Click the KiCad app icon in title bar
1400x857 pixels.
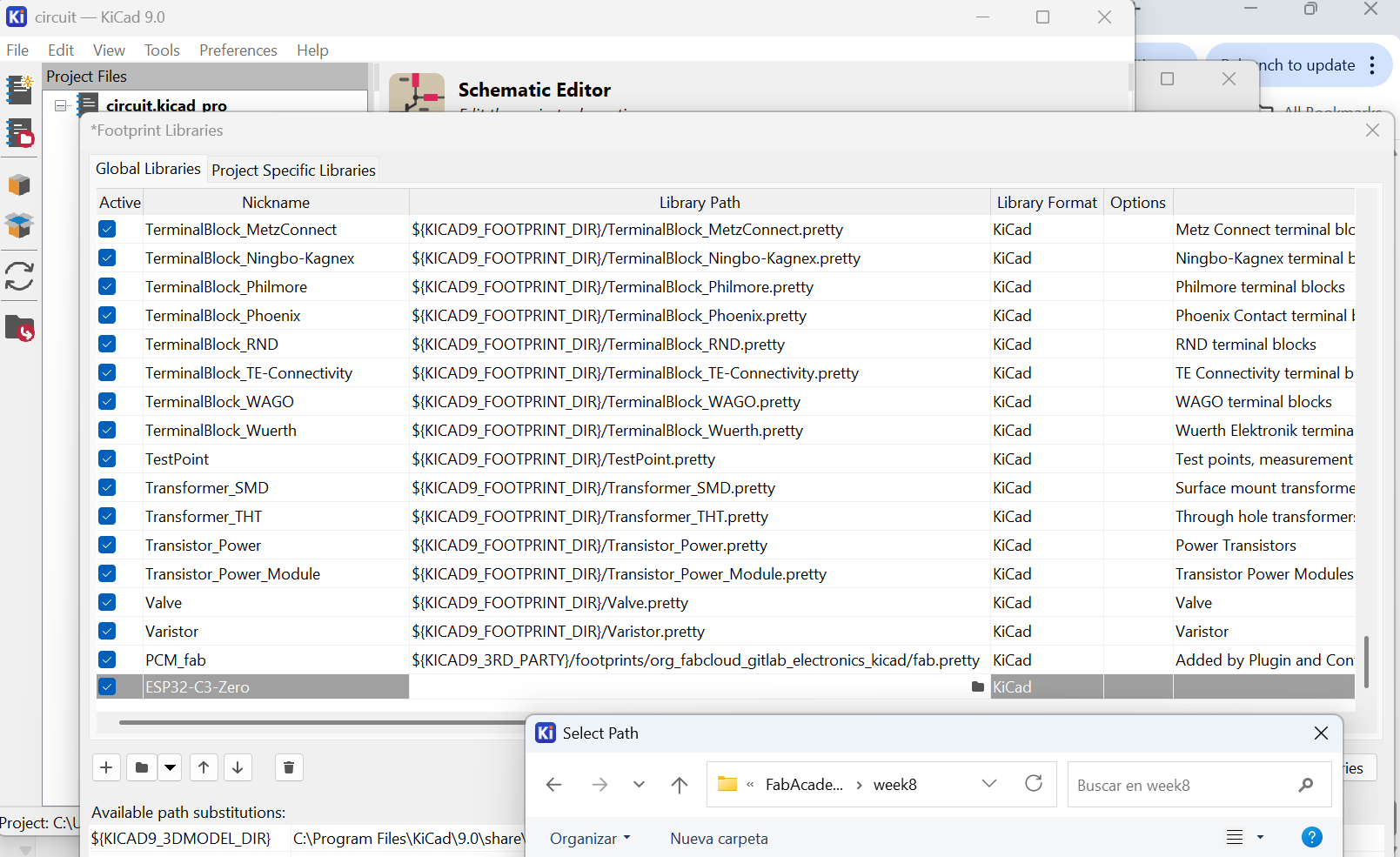(17, 17)
